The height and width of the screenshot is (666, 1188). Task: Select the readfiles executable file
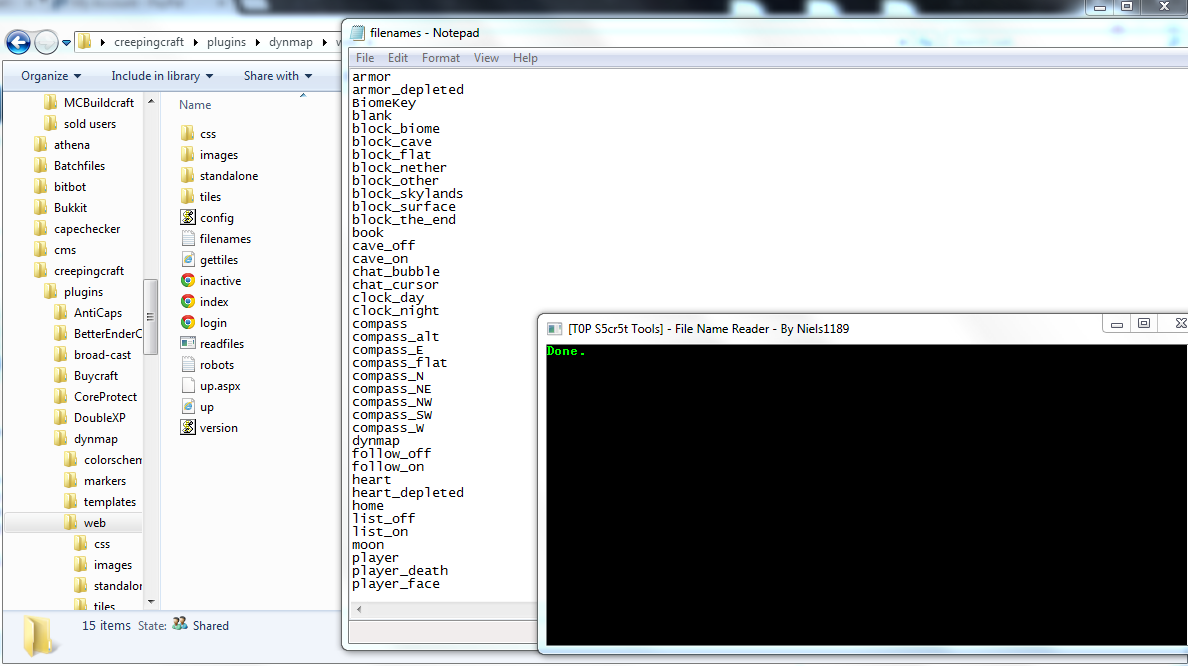(x=212, y=344)
